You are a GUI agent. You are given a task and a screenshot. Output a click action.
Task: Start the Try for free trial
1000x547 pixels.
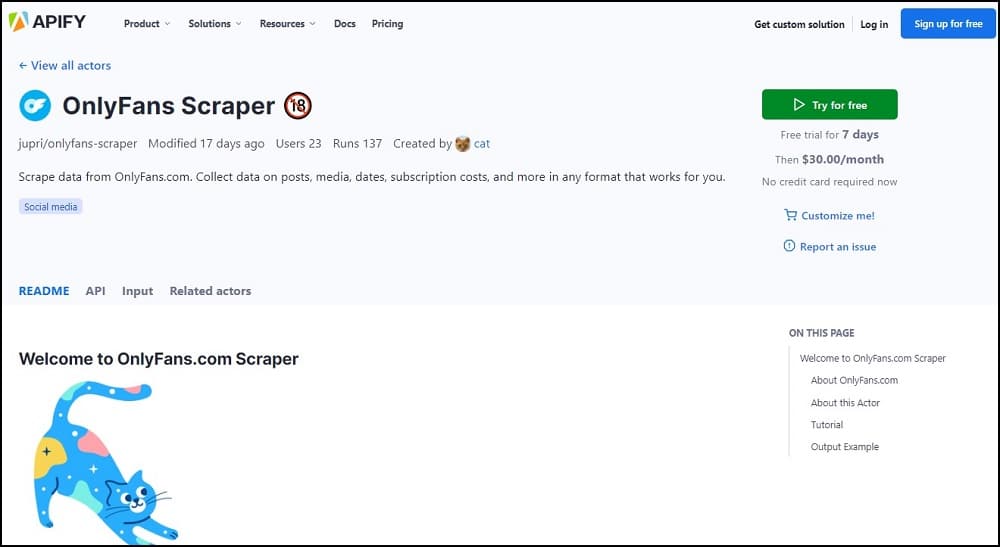pos(830,105)
